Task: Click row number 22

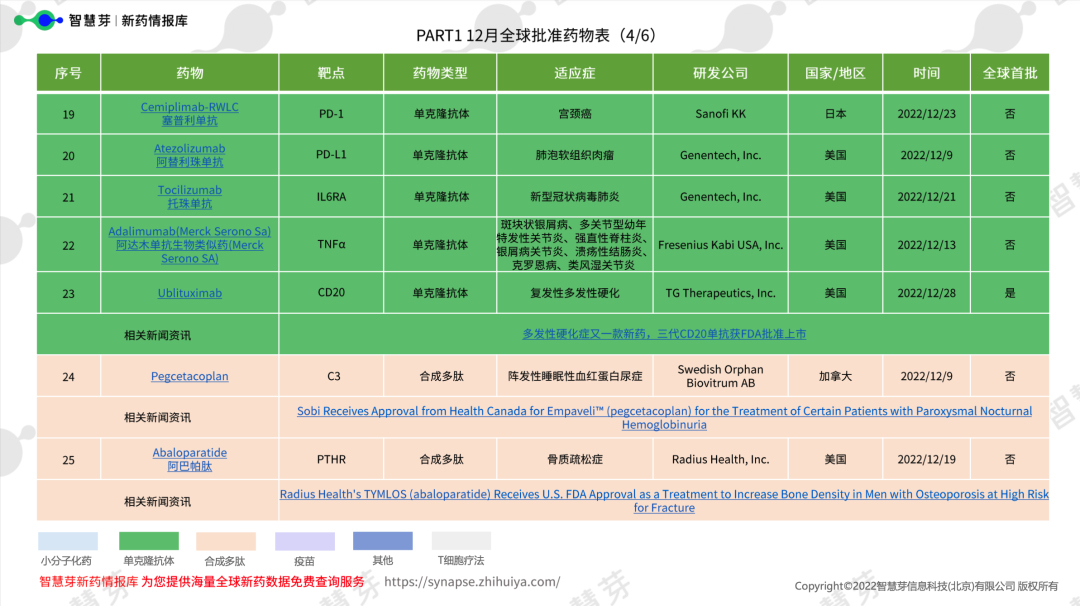Action: pyautogui.click(x=68, y=245)
